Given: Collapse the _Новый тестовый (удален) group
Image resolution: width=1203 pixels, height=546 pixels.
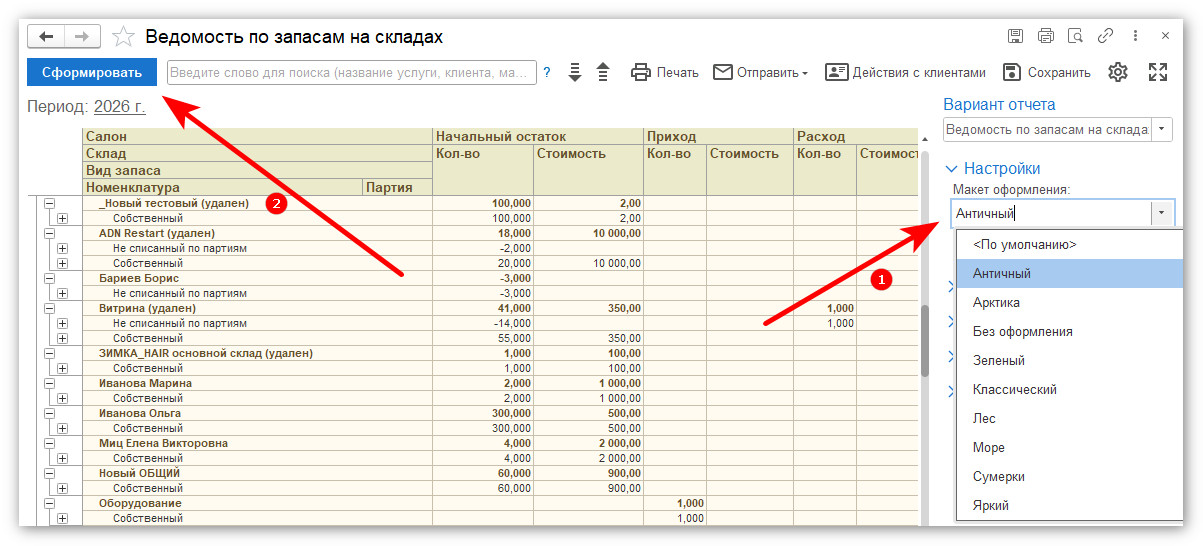Looking at the screenshot, I should 47,203.
